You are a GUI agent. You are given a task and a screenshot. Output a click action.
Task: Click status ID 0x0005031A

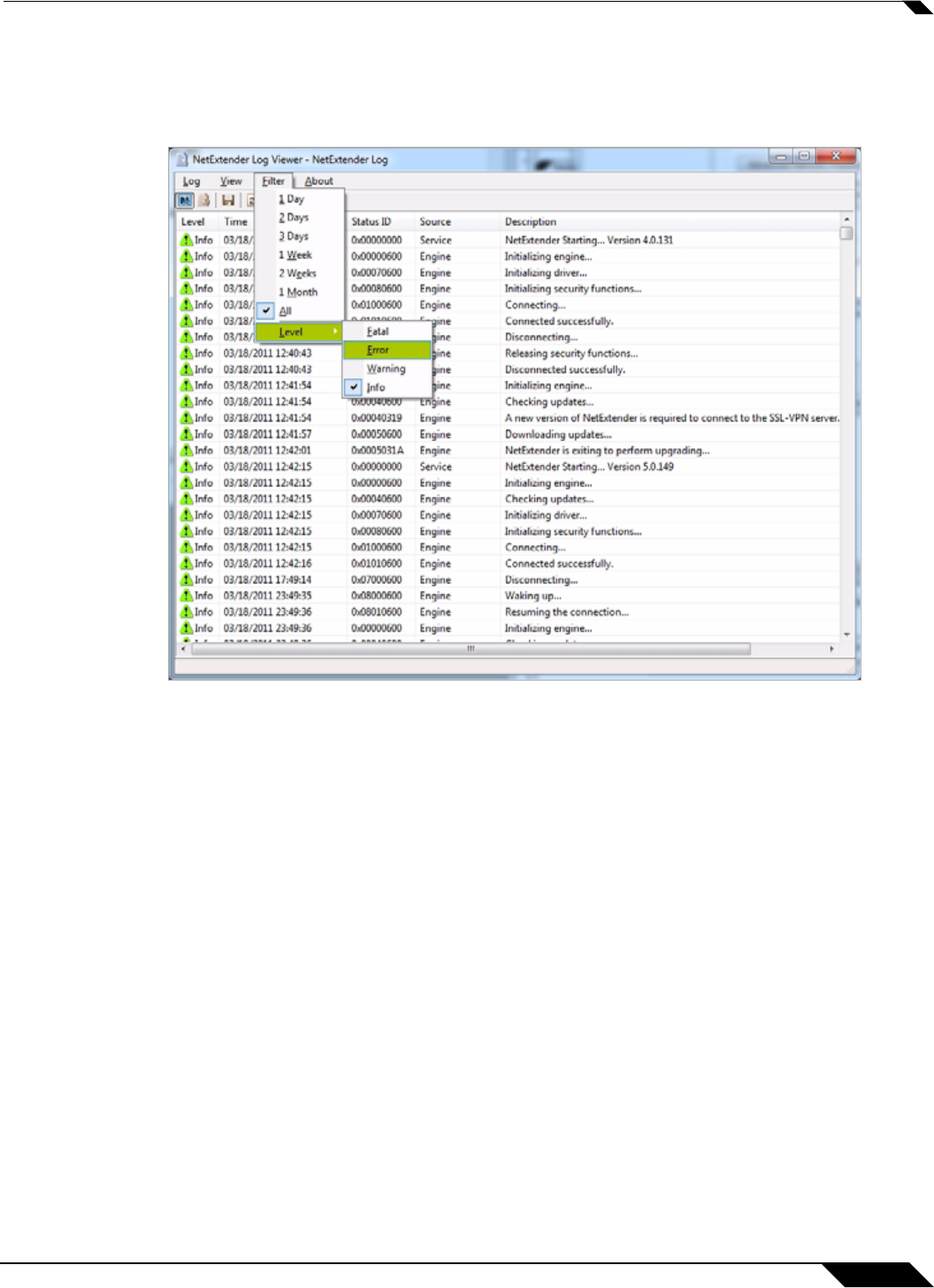point(378,451)
